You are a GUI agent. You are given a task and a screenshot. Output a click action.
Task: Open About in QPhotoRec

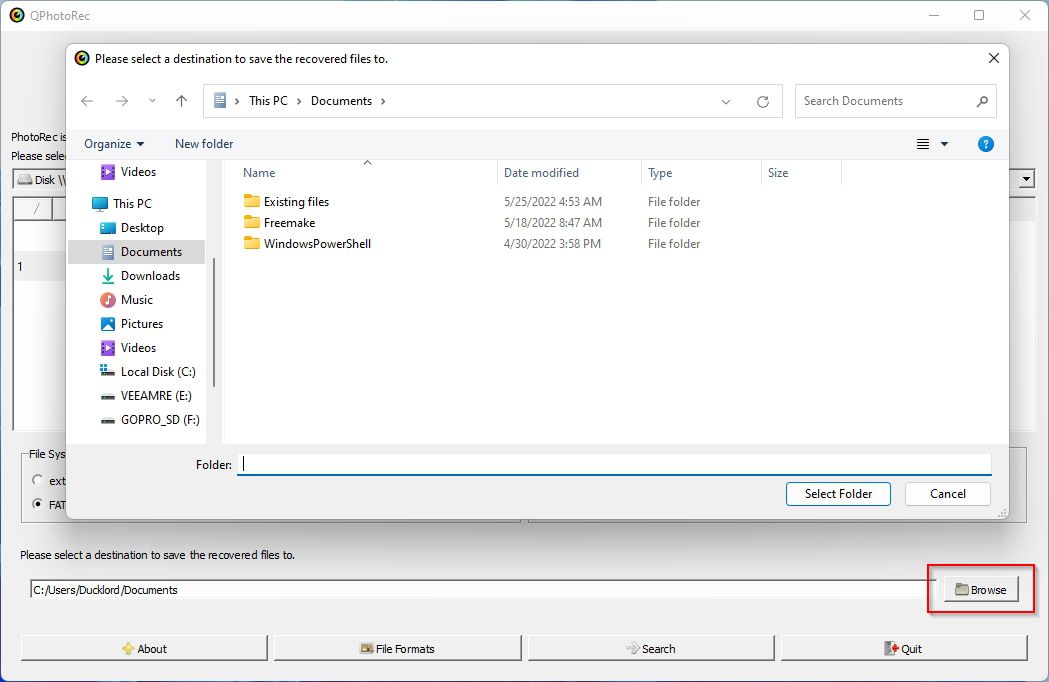pos(144,649)
